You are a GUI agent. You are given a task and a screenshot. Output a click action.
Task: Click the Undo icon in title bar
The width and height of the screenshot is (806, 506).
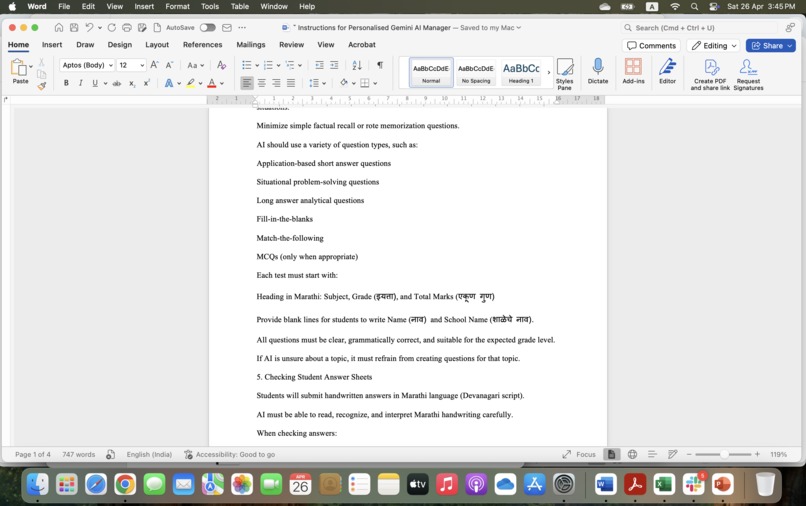coord(89,28)
